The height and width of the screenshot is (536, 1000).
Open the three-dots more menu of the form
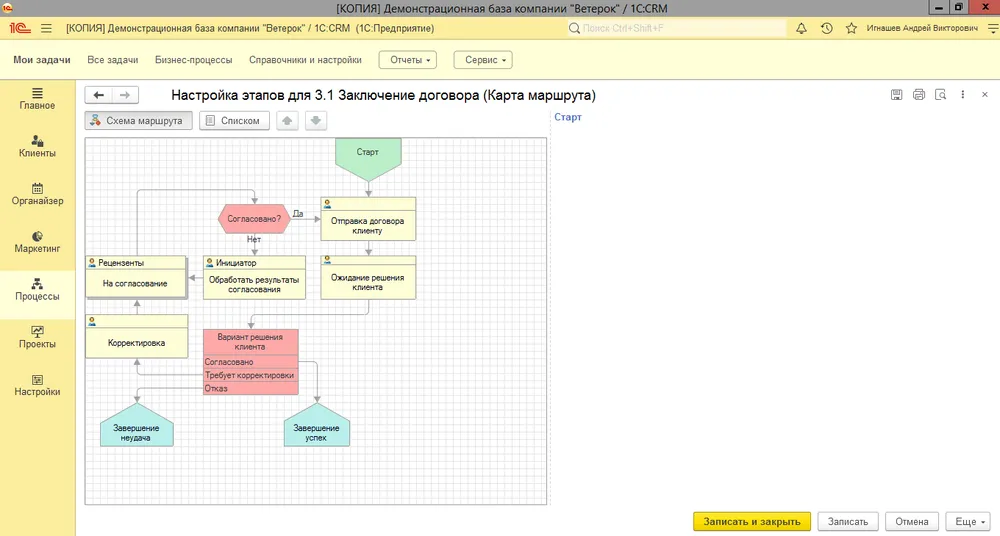963,94
